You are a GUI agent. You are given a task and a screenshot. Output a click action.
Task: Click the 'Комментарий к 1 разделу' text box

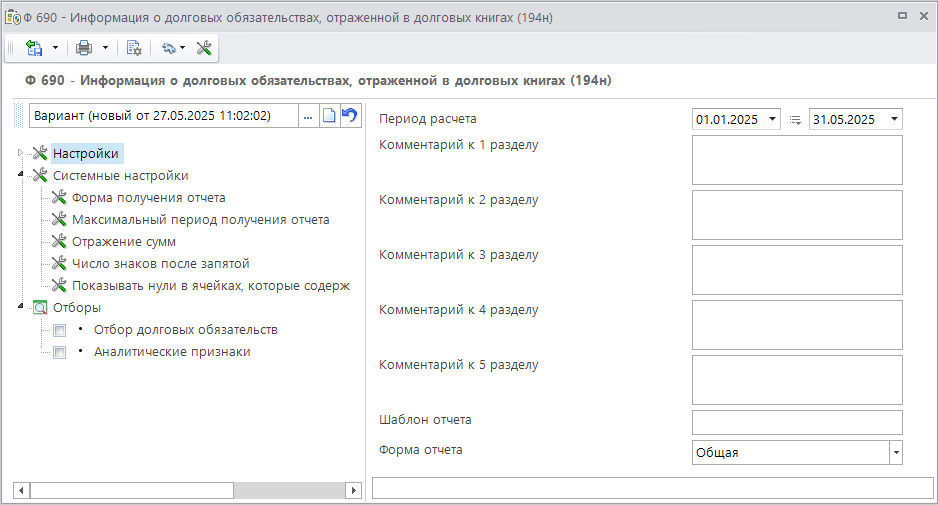[796, 160]
